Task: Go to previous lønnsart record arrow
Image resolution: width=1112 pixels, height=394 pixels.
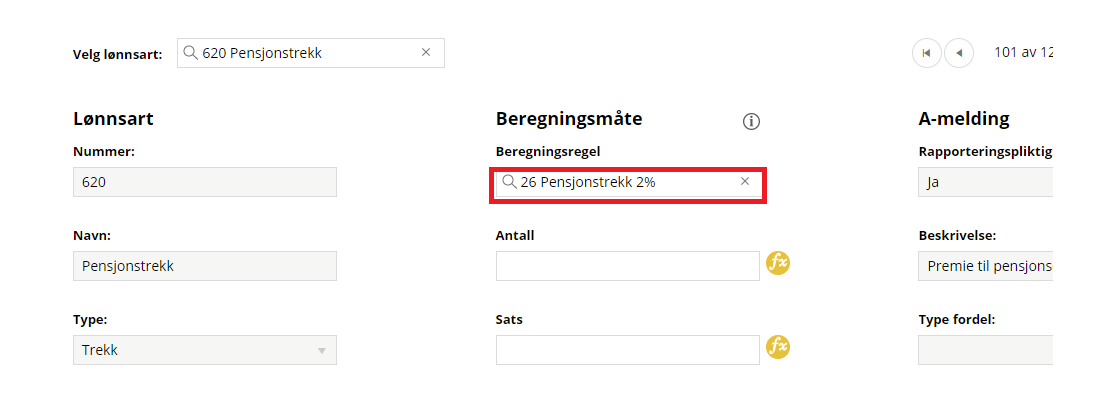Action: 959,53
